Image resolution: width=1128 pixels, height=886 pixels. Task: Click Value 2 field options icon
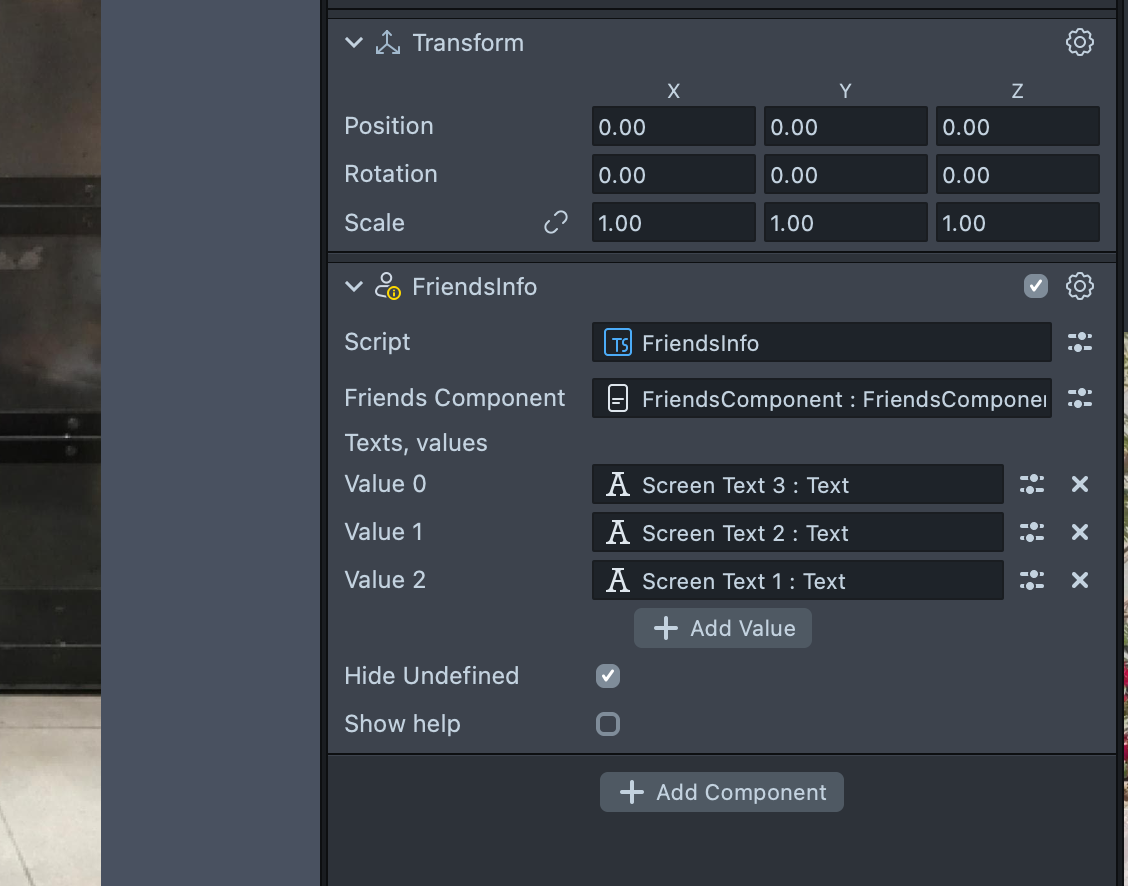[x=1031, y=581]
